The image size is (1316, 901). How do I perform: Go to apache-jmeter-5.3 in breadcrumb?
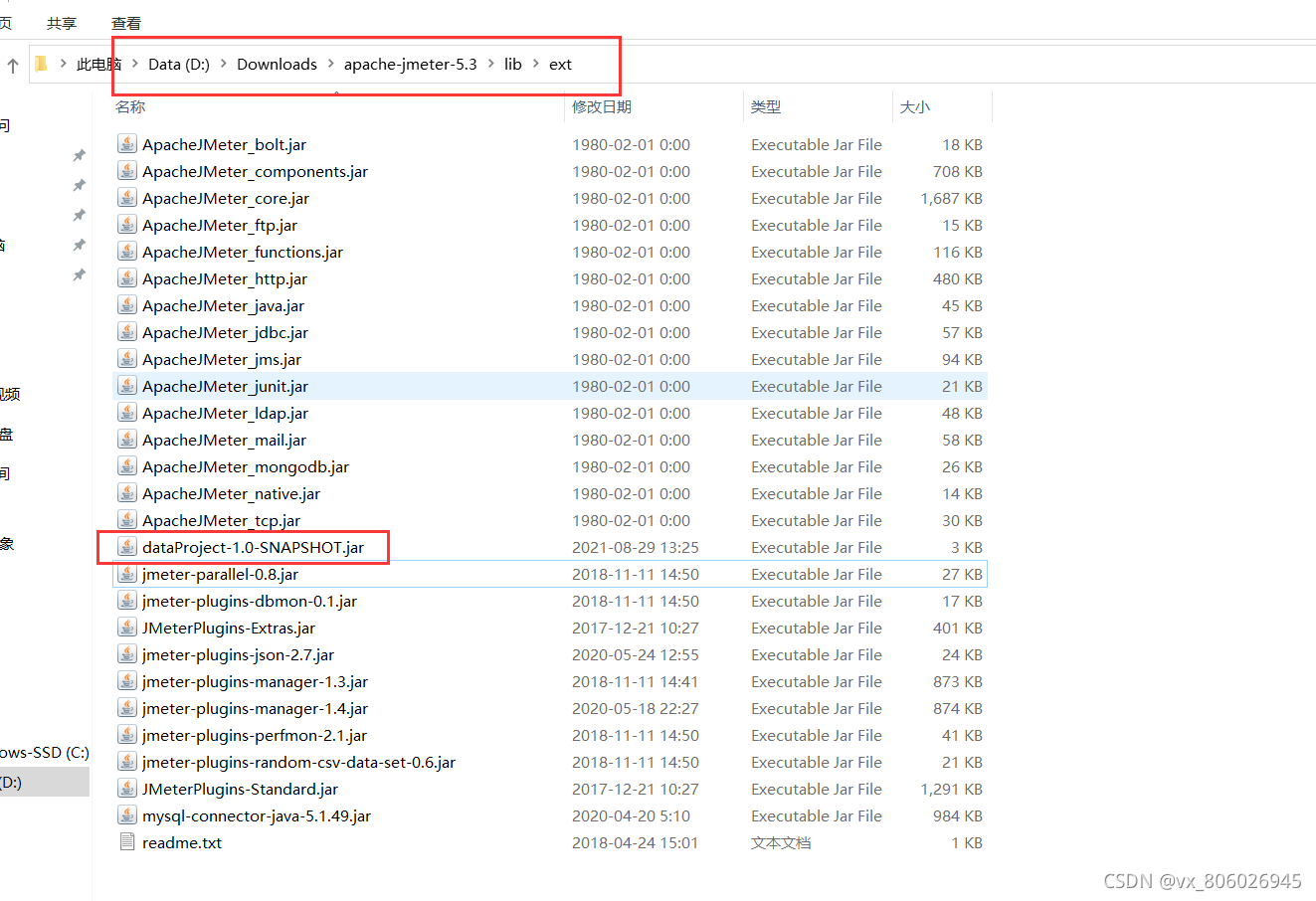(410, 64)
